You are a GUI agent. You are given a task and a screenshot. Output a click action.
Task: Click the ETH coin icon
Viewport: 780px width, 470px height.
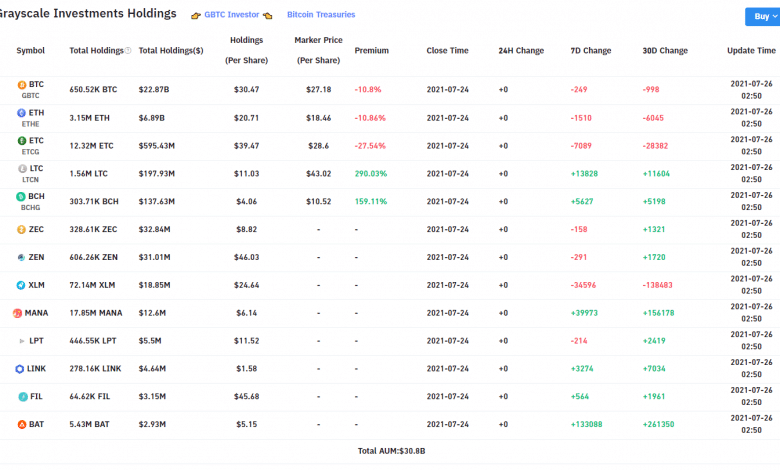pos(22,113)
